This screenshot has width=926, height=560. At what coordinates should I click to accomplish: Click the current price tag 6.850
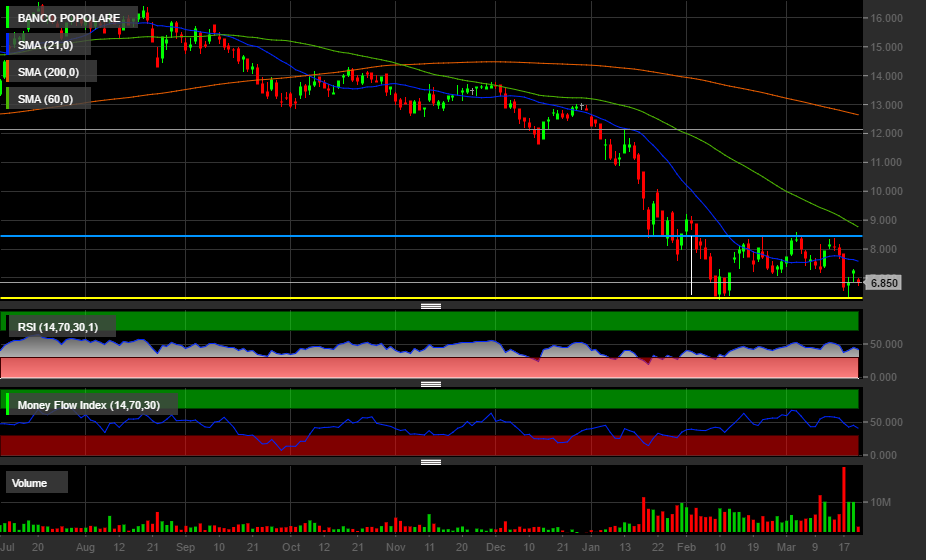[x=884, y=283]
